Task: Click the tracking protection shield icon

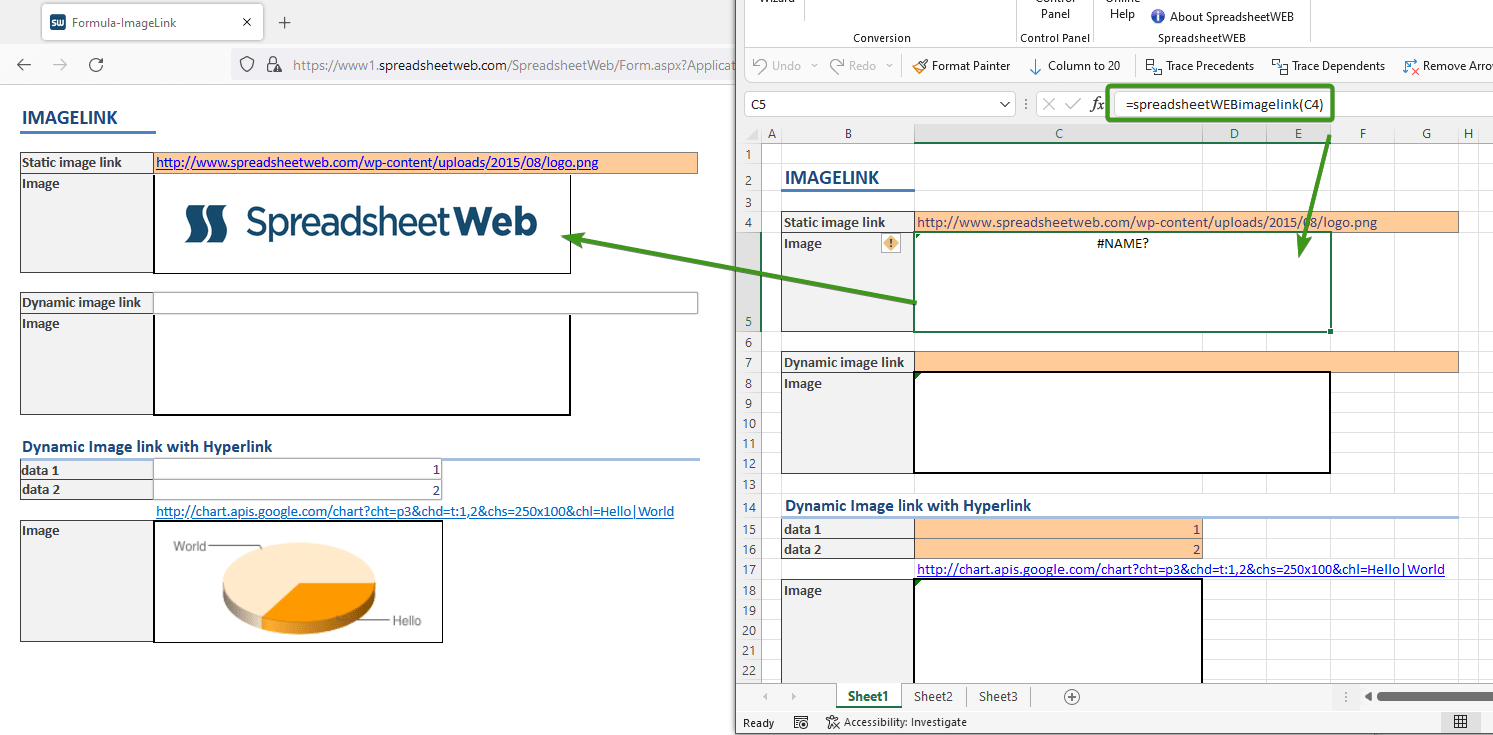Action: click(x=247, y=65)
